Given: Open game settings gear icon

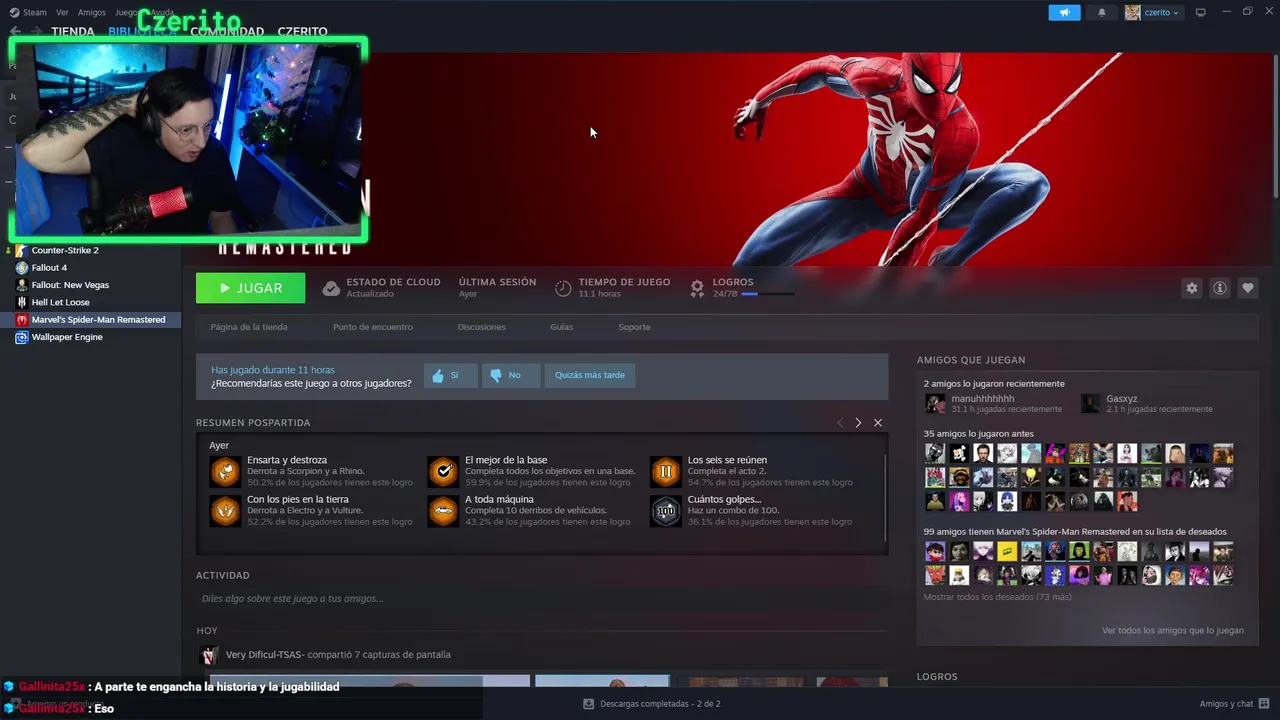Looking at the screenshot, I should [x=1191, y=288].
